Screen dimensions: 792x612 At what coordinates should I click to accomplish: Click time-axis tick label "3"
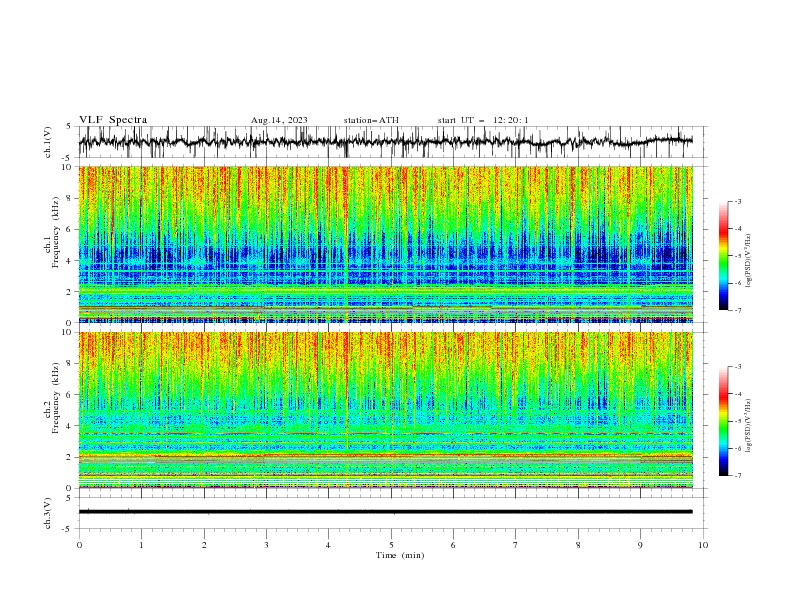coord(266,545)
